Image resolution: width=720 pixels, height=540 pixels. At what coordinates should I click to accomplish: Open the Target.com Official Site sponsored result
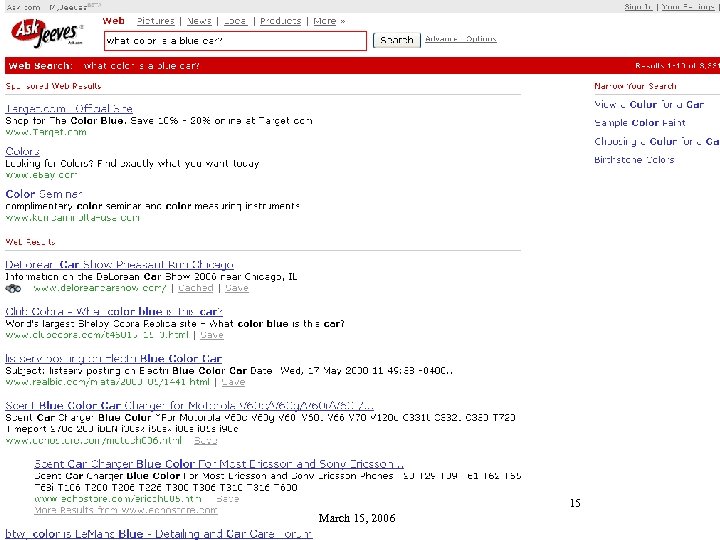[x=69, y=109]
